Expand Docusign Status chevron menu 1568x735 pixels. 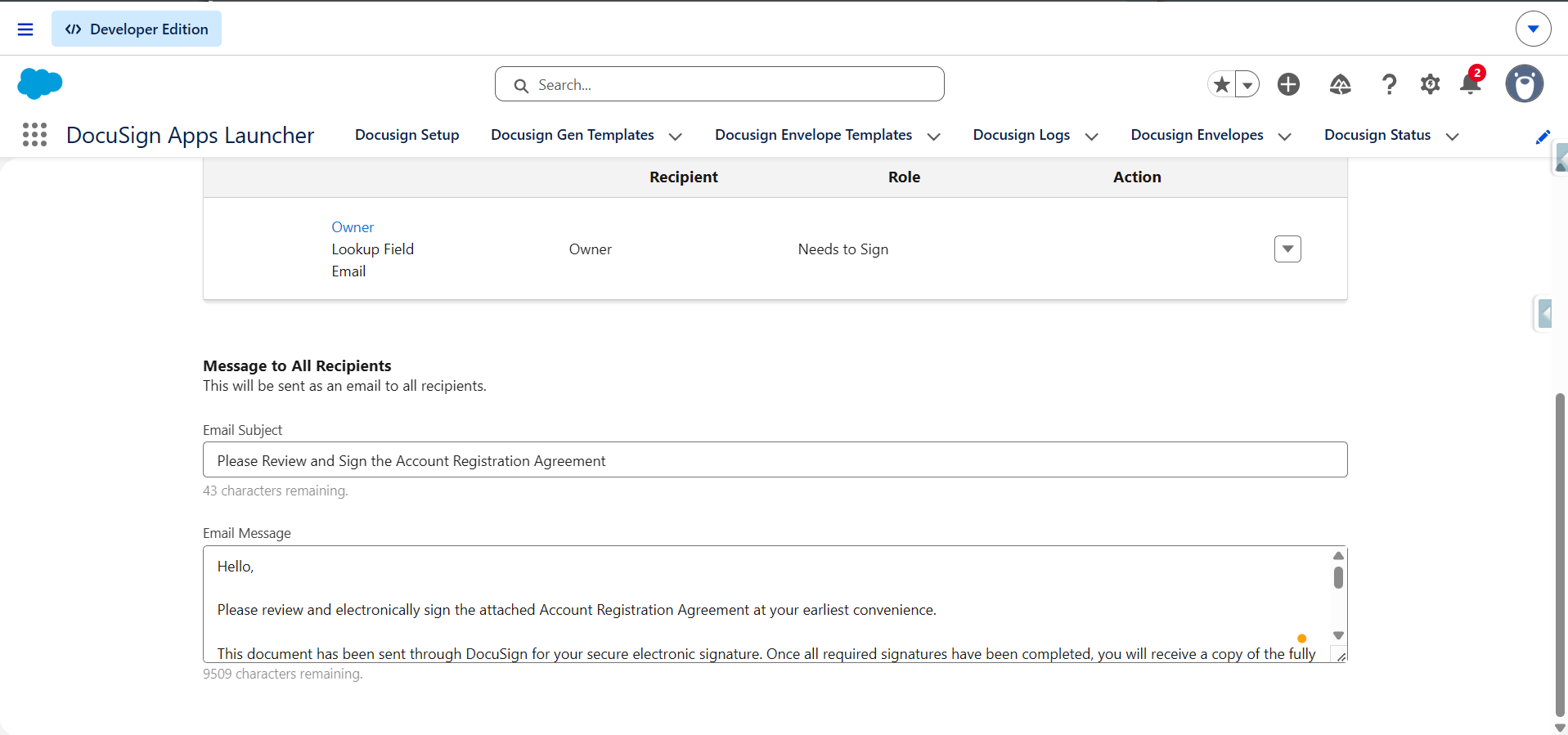tap(1452, 137)
